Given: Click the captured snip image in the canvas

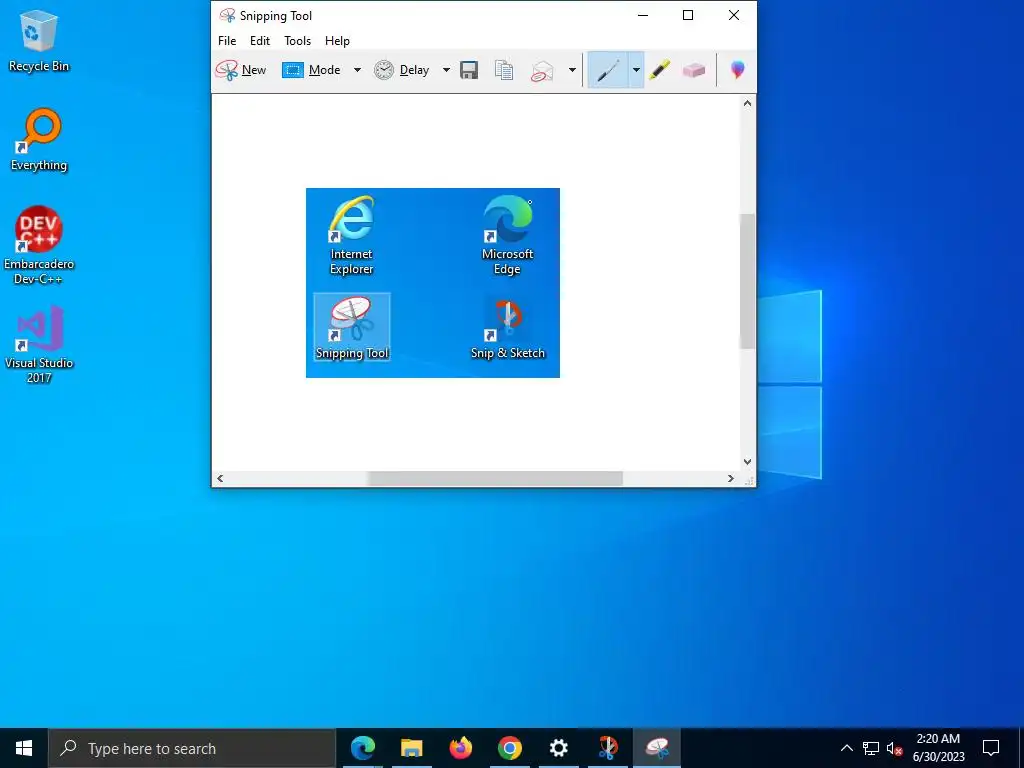Looking at the screenshot, I should [x=432, y=283].
